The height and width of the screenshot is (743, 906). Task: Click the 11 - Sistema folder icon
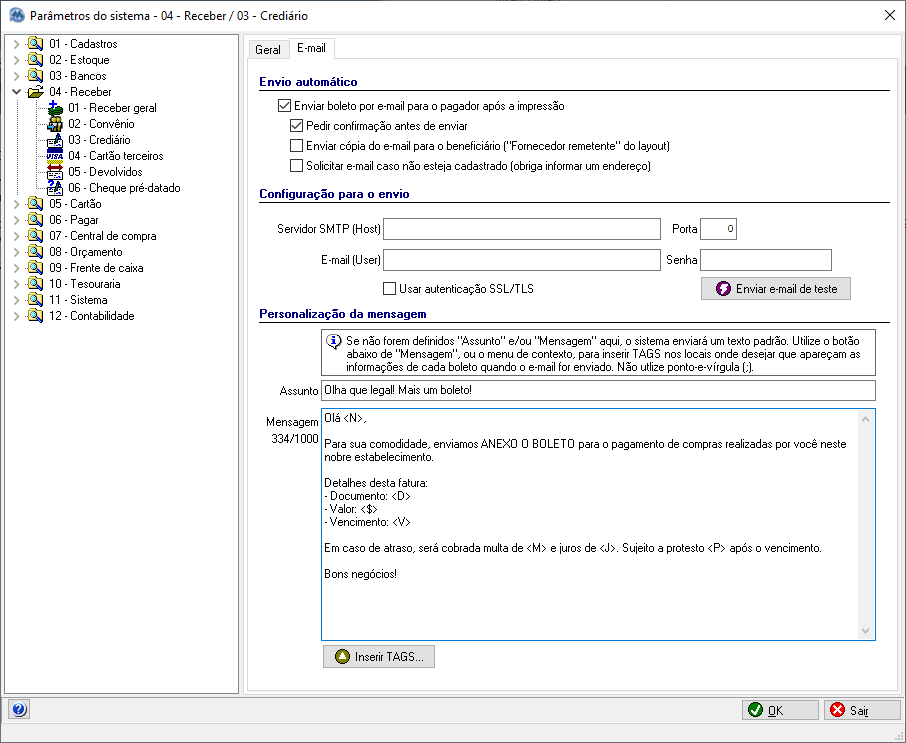pyautogui.click(x=35, y=300)
